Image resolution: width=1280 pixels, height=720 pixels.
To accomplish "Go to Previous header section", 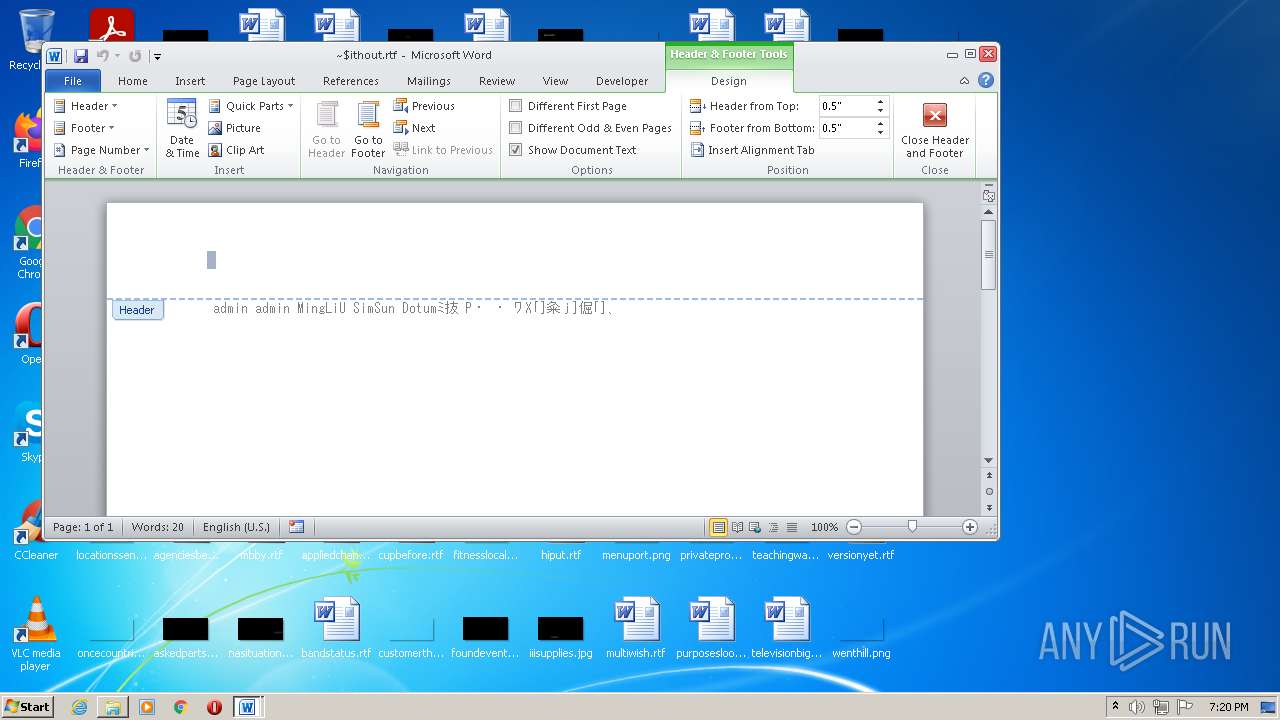I will click(x=424, y=106).
